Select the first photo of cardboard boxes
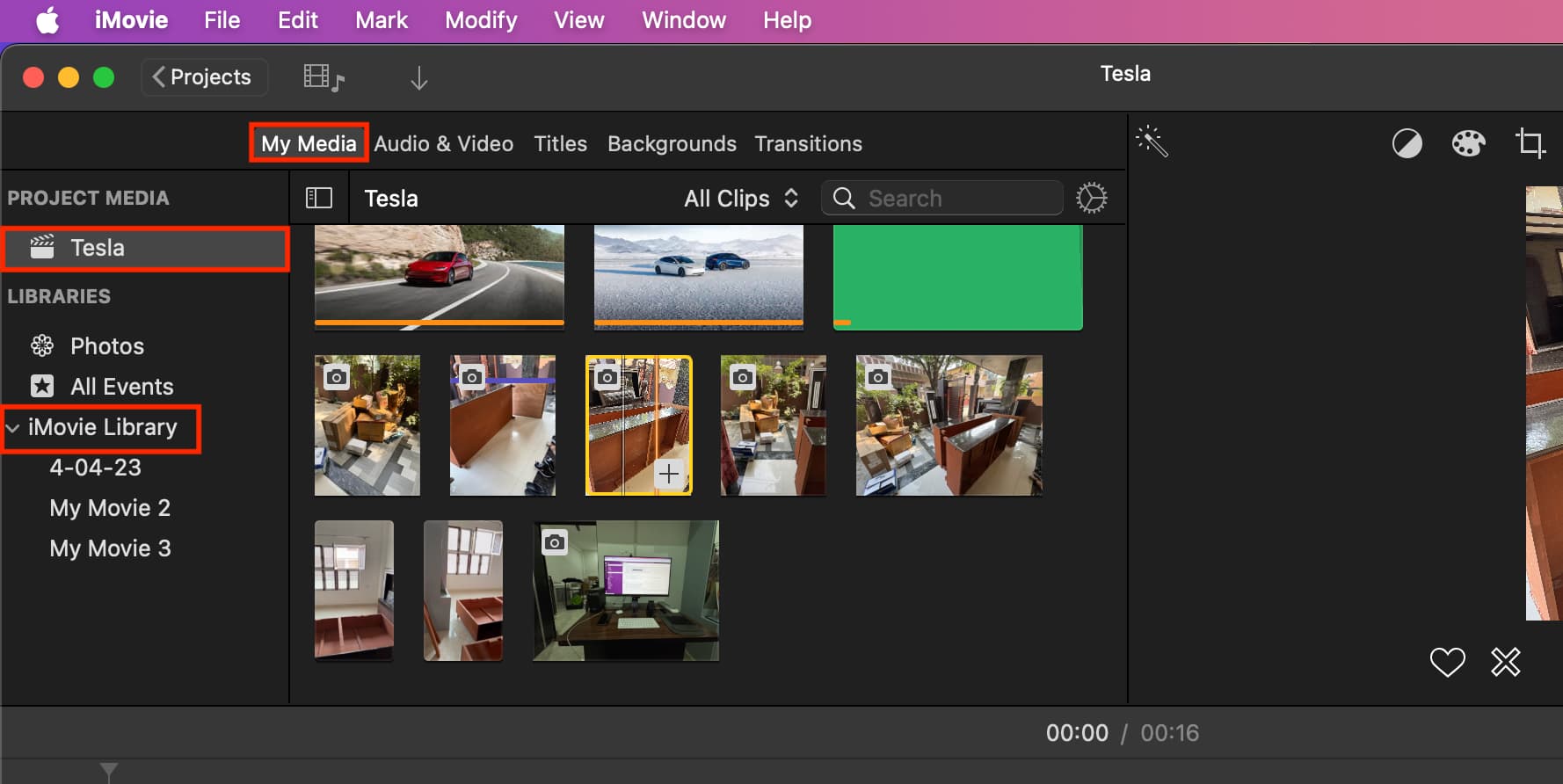Screen dimensions: 1563x784 pos(367,425)
